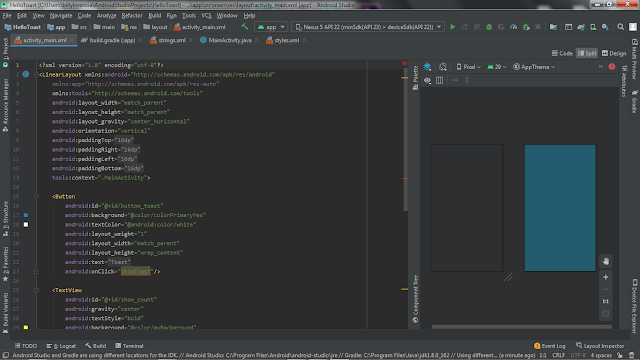Click the Apply Changes and Restart icon

pyautogui.click(x=464, y=27)
